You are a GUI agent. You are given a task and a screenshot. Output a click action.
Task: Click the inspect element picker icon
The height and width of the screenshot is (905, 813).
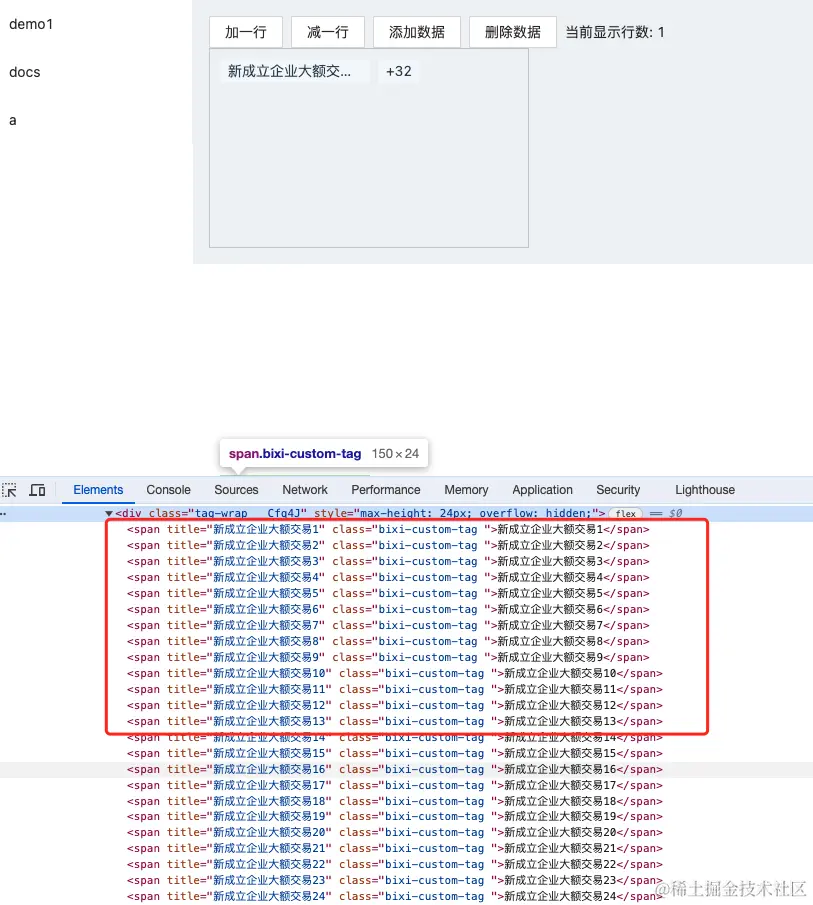click(x=9, y=490)
